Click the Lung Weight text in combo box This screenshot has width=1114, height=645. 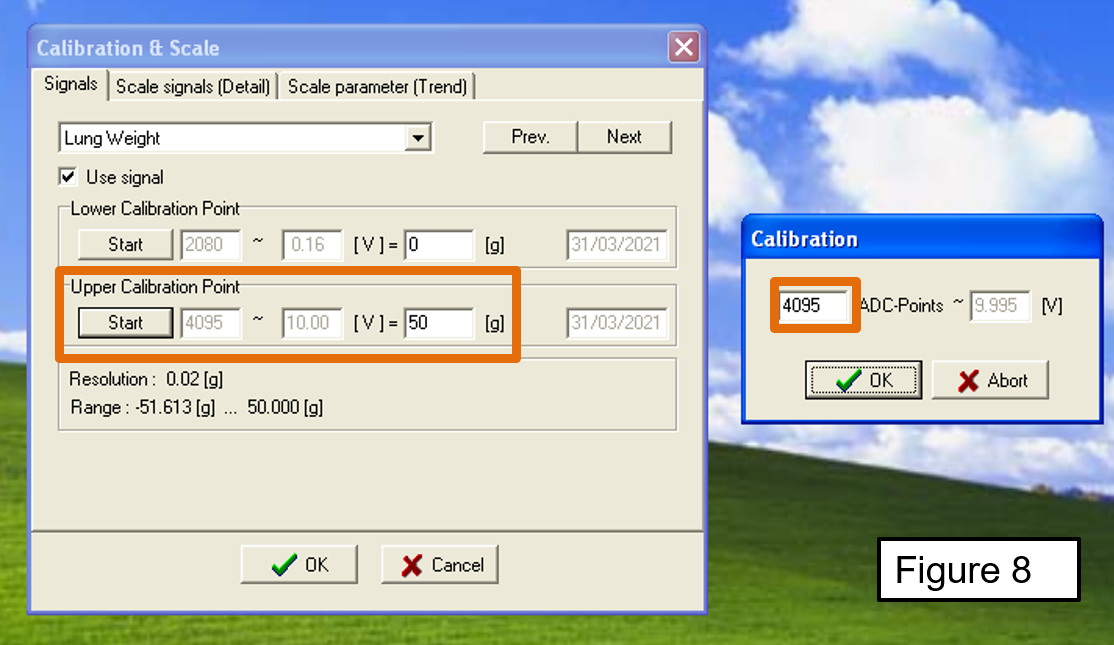click(112, 139)
